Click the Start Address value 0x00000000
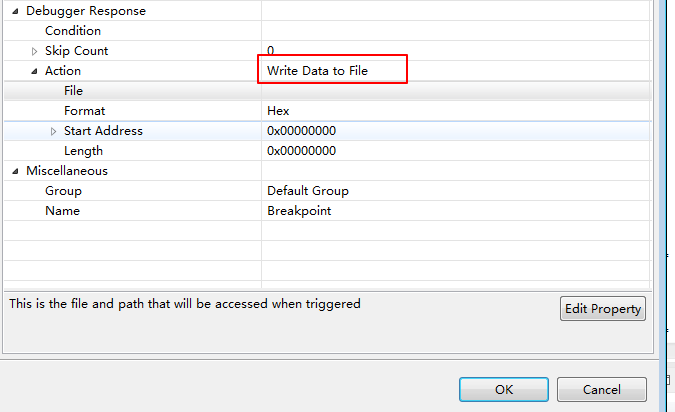 pos(301,131)
